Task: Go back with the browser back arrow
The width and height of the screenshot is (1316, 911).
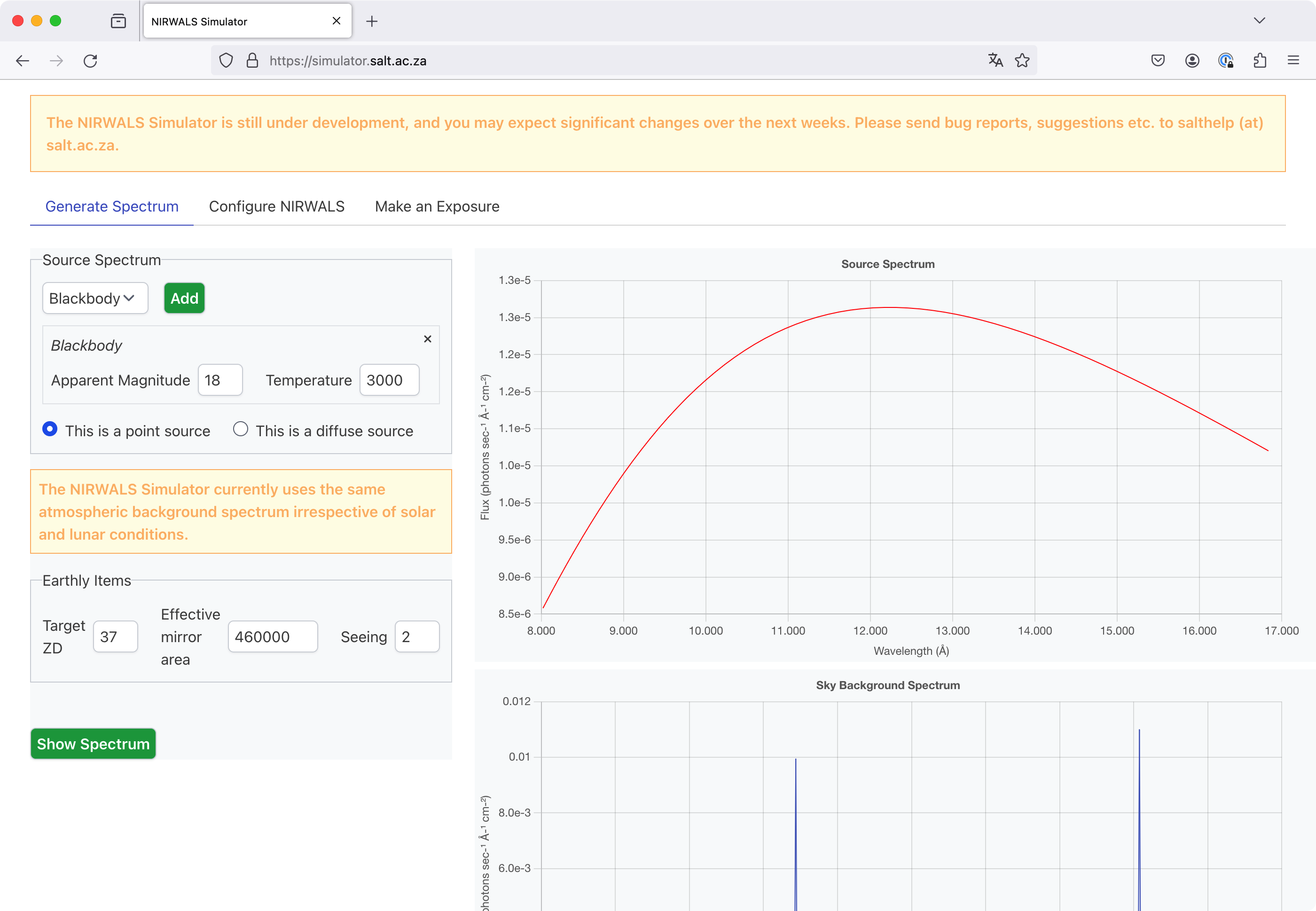Action: click(x=22, y=61)
